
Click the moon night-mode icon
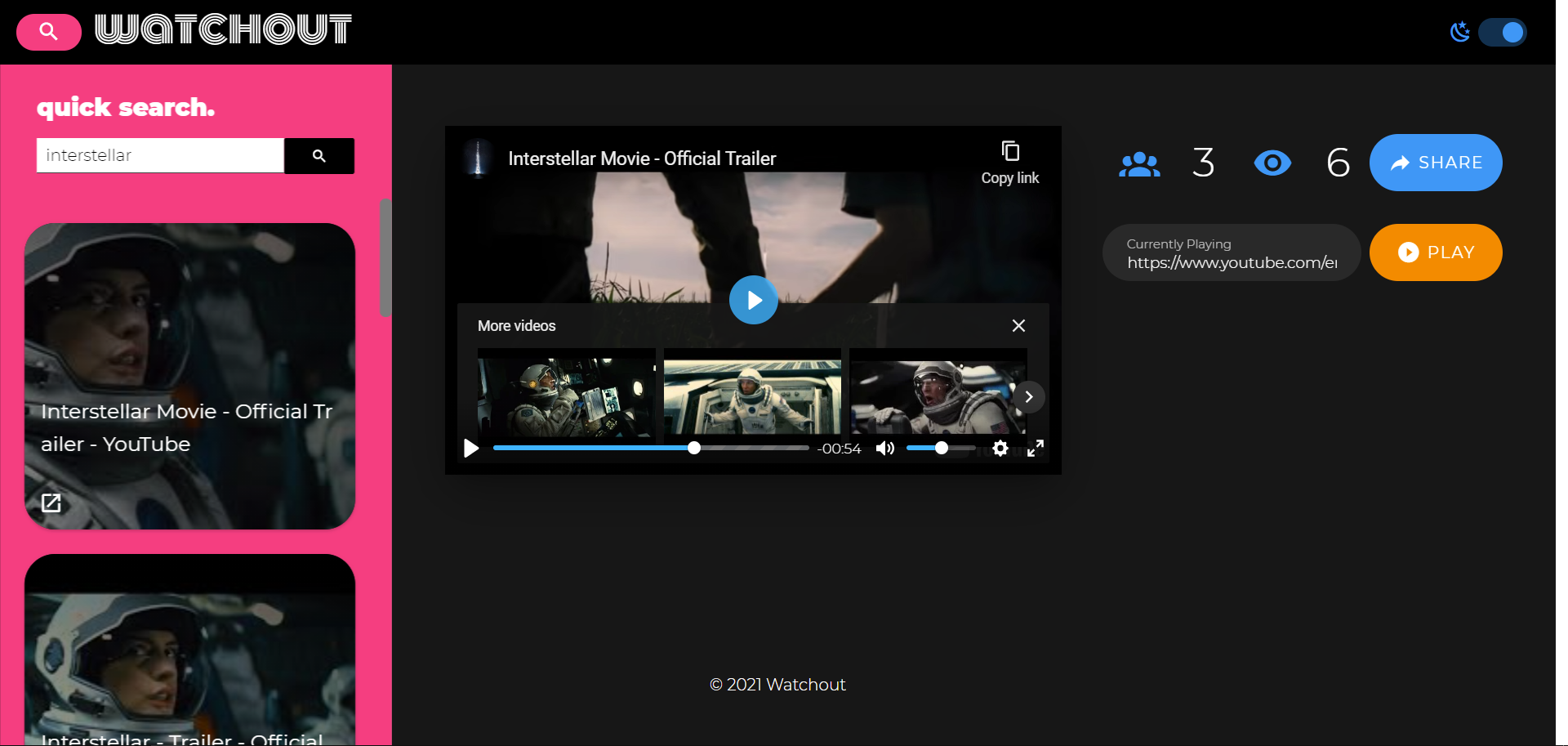click(1460, 32)
